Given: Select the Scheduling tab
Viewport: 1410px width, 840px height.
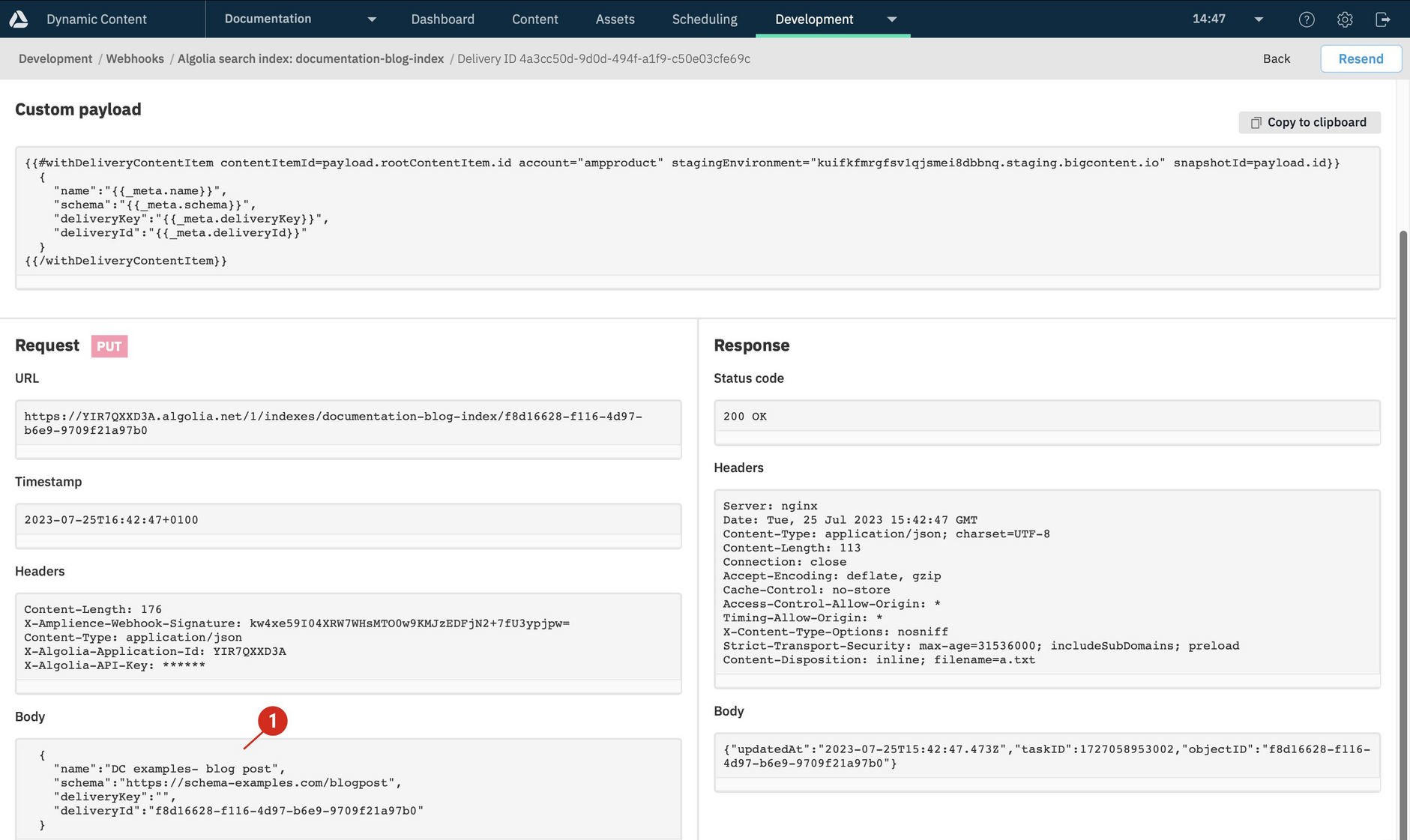Looking at the screenshot, I should tap(704, 19).
